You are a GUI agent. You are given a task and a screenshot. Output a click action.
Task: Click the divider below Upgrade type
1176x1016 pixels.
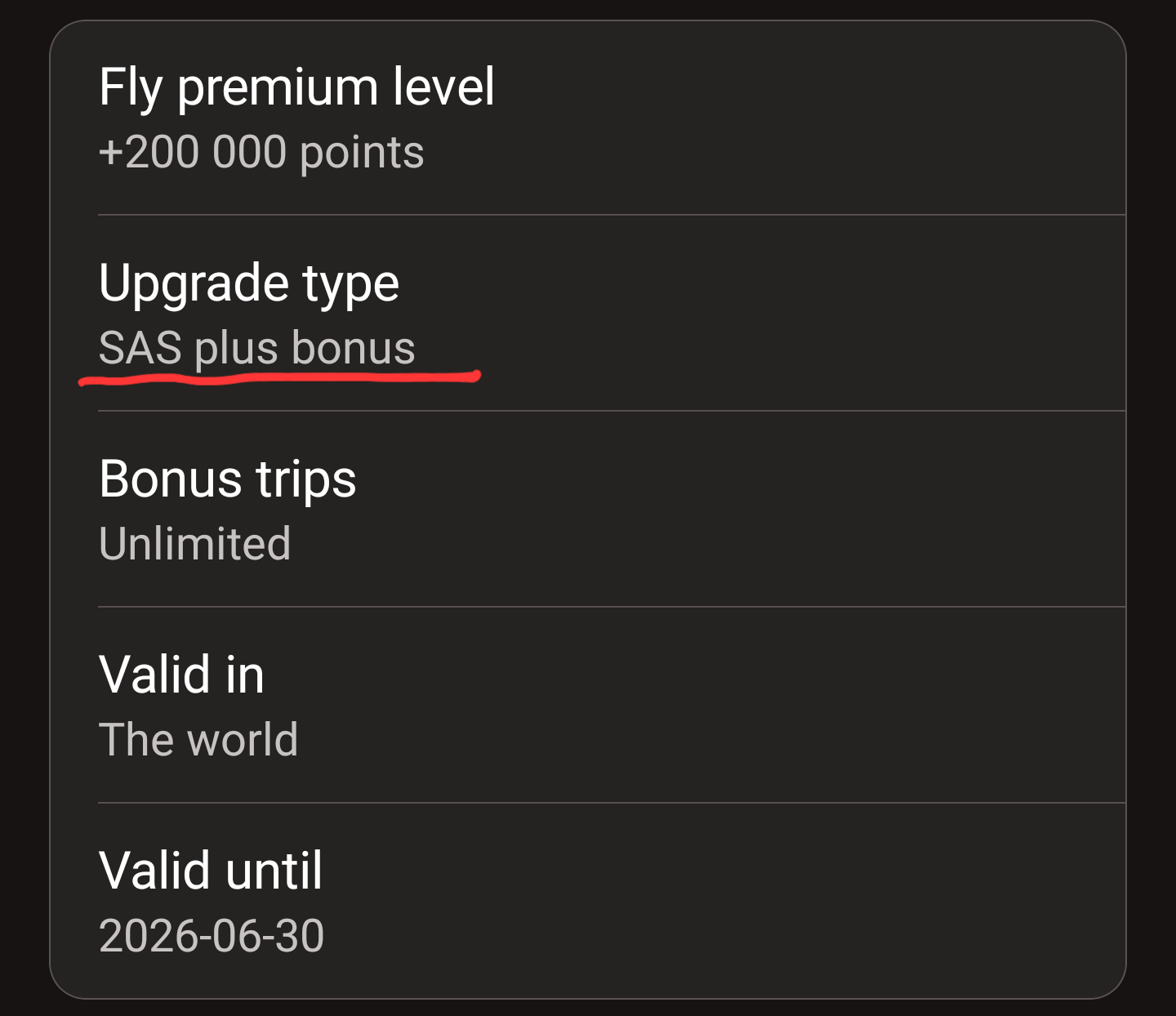(x=611, y=411)
